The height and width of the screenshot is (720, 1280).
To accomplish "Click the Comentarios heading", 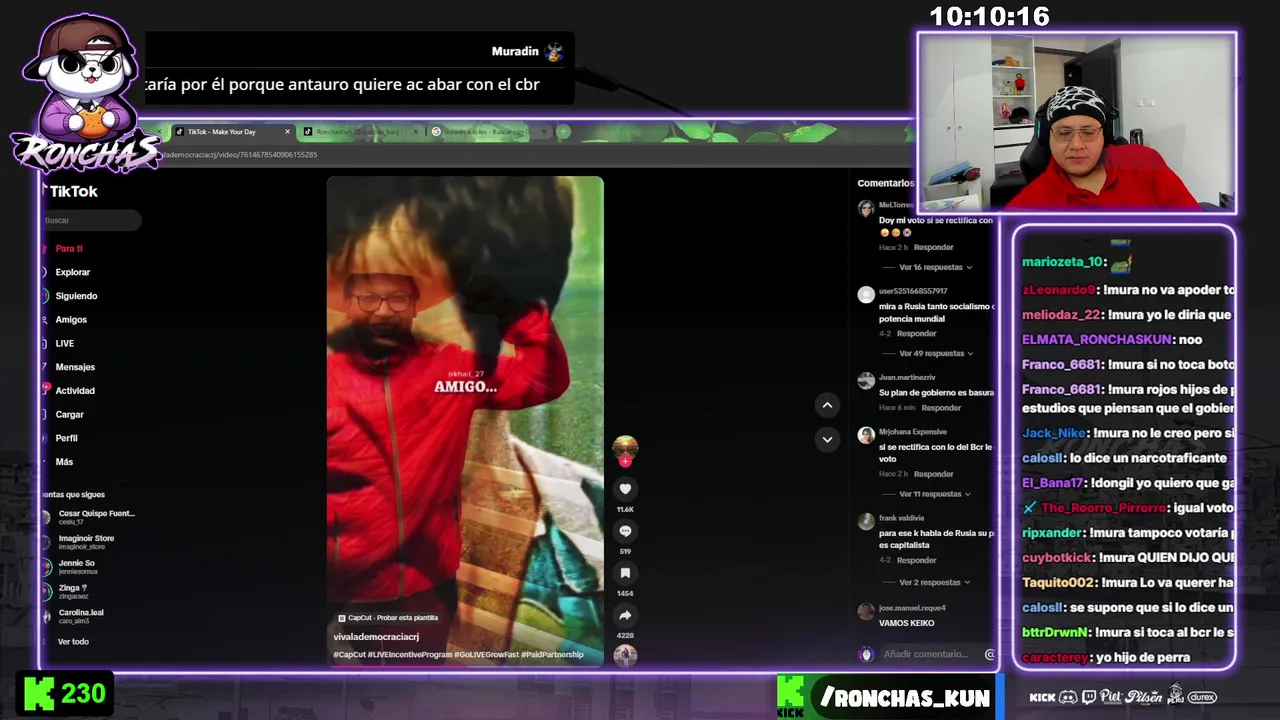I will pos(885,183).
